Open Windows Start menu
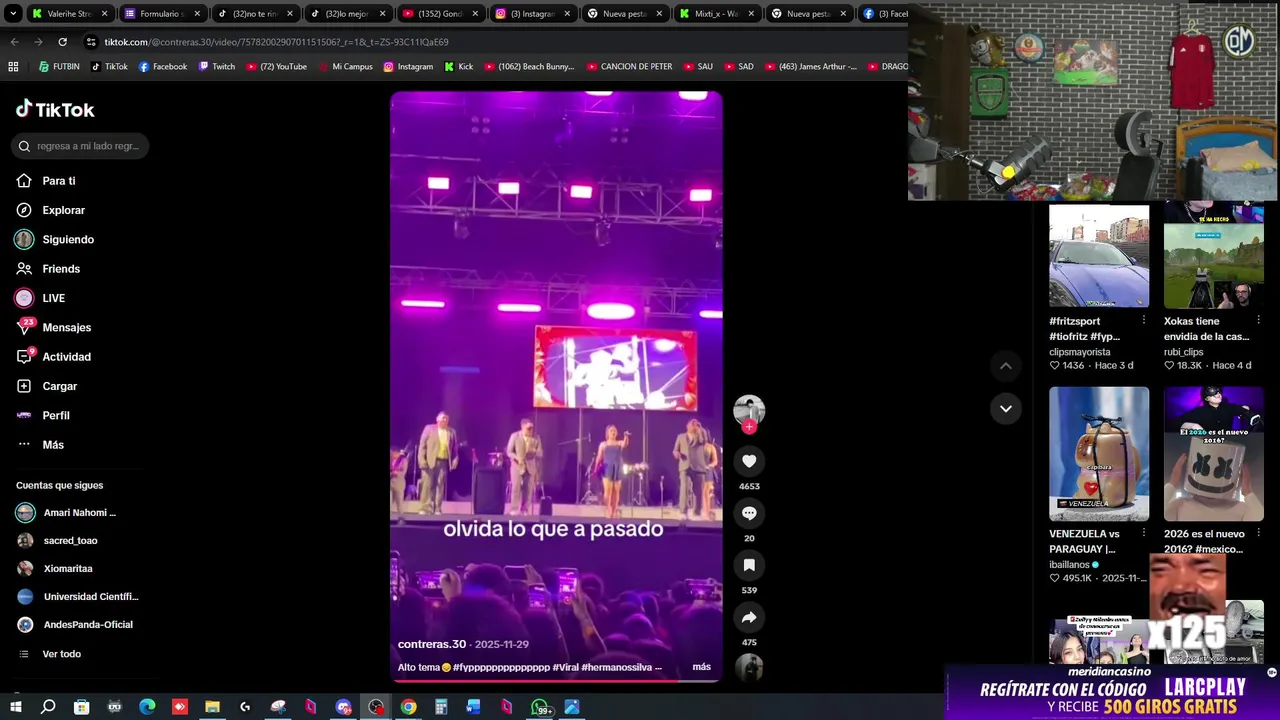1280x720 pixels. tap(15, 707)
